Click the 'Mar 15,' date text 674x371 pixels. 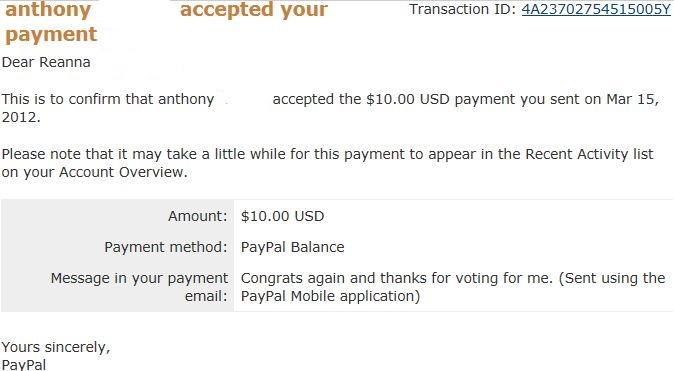[x=632, y=99]
